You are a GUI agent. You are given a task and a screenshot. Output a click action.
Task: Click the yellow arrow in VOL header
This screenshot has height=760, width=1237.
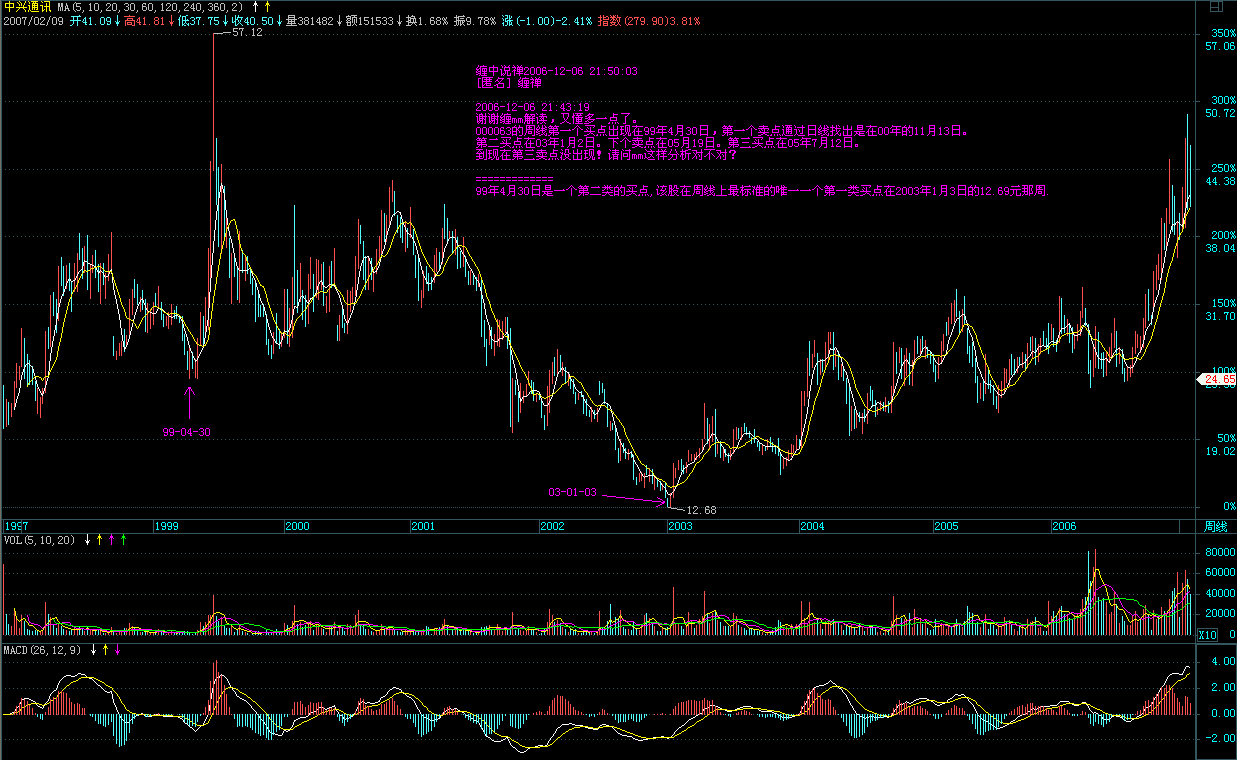[100, 540]
